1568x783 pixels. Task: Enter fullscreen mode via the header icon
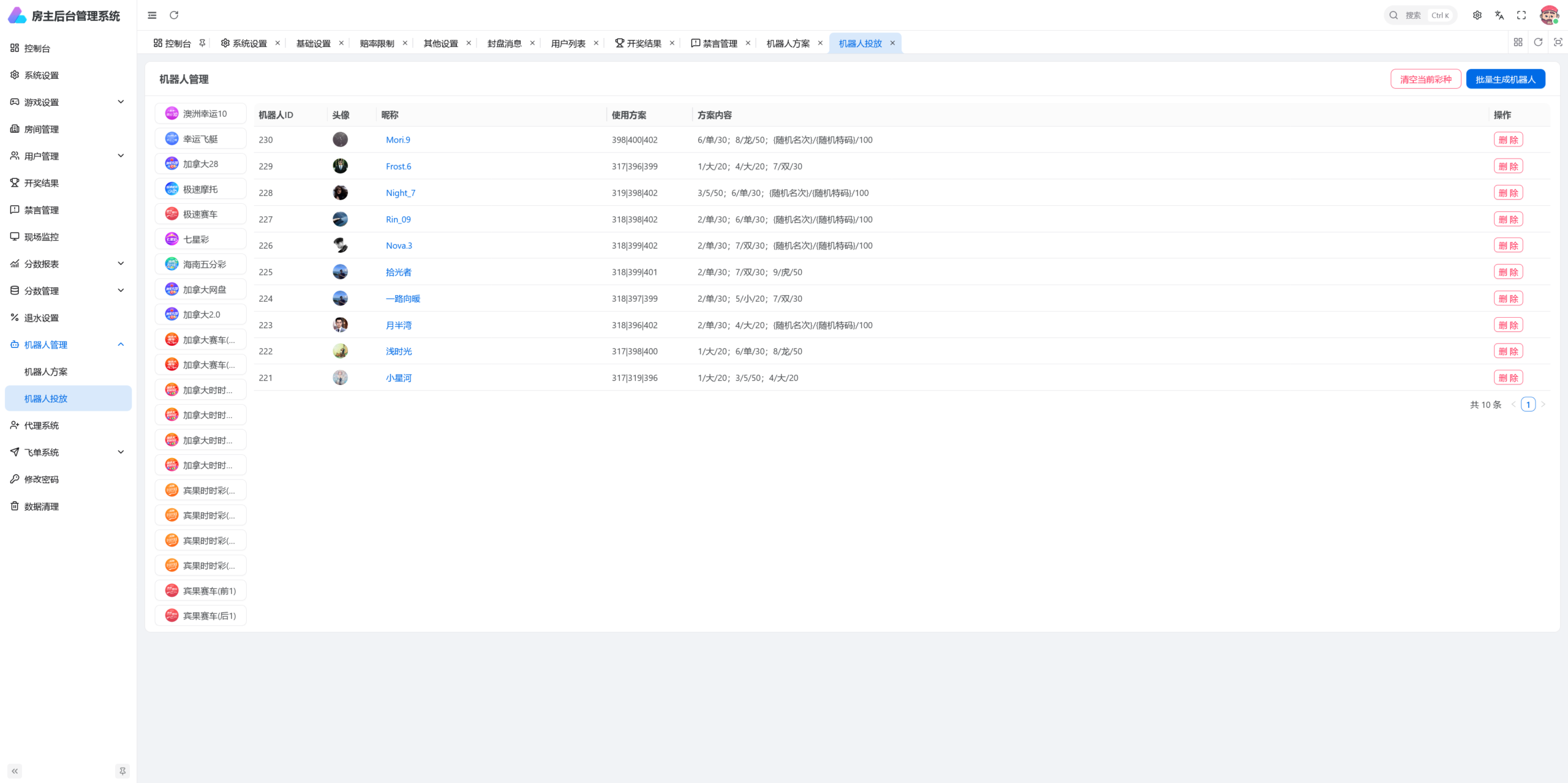point(1521,15)
